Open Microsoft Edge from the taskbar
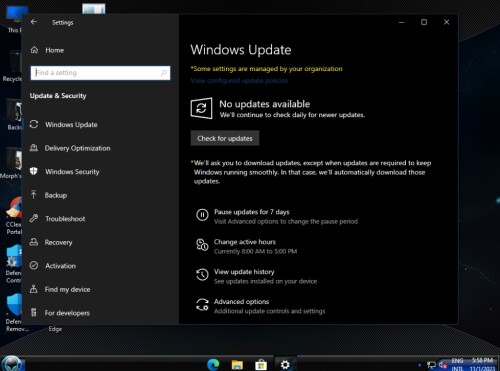500x371 pixels. pyautogui.click(x=213, y=364)
